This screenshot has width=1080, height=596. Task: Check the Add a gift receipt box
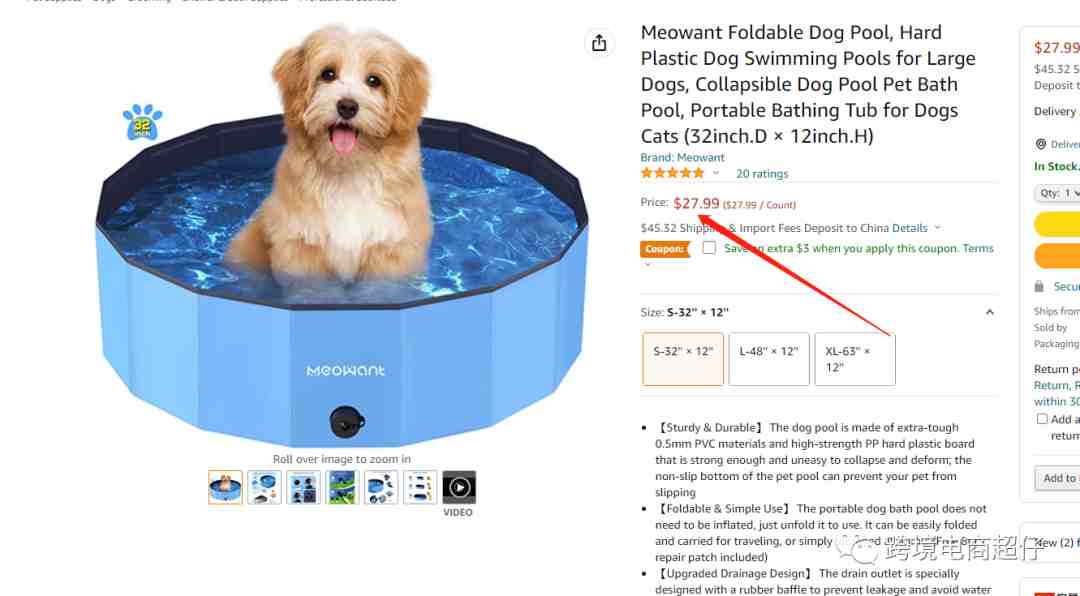pyautogui.click(x=1042, y=419)
